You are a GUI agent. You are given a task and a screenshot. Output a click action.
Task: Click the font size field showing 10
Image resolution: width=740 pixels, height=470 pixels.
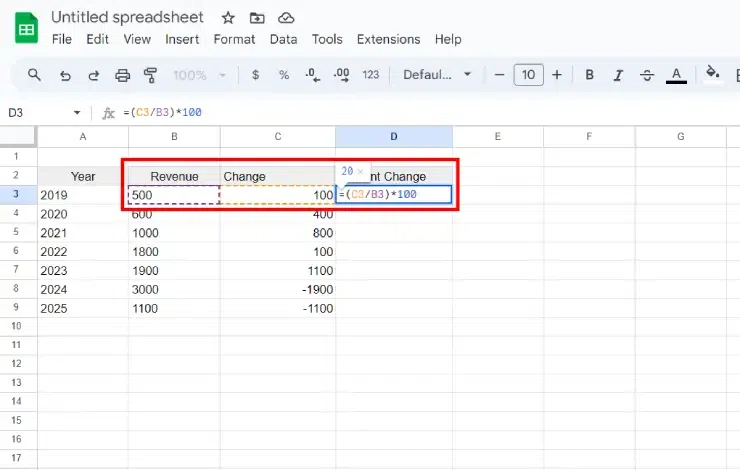tap(528, 75)
